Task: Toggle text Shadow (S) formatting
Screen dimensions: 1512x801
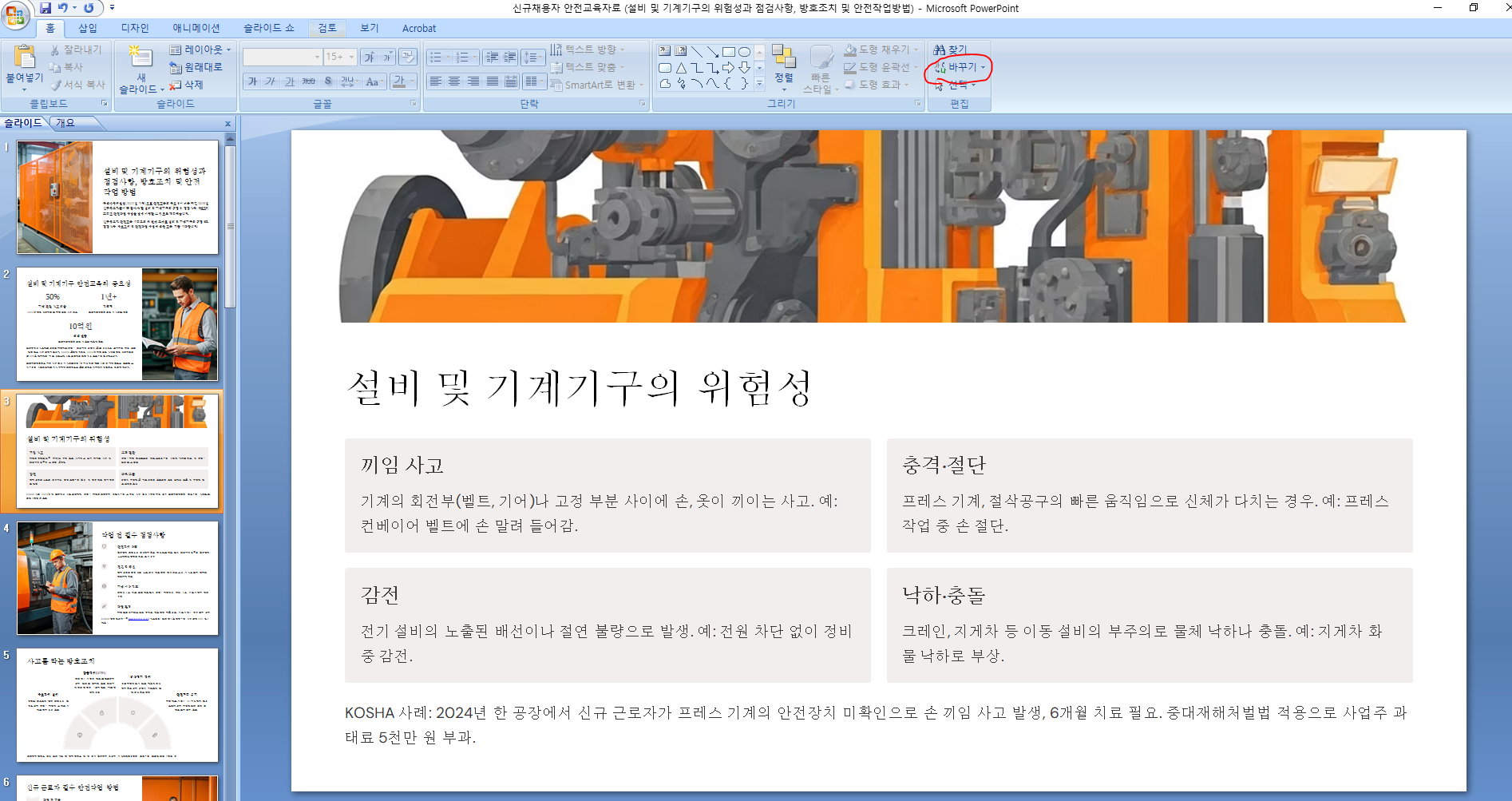Action: click(328, 81)
